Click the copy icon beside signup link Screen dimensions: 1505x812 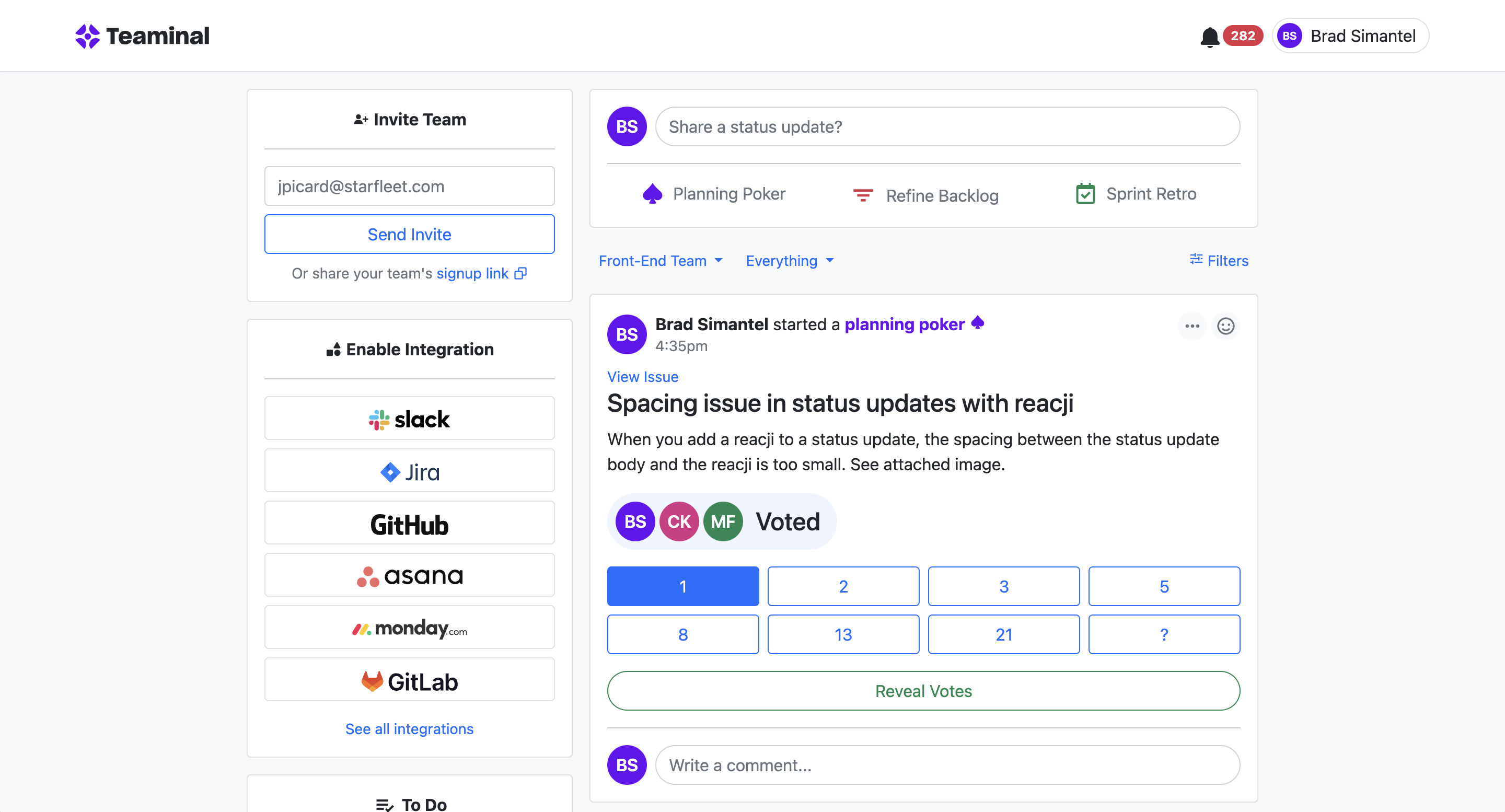520,273
